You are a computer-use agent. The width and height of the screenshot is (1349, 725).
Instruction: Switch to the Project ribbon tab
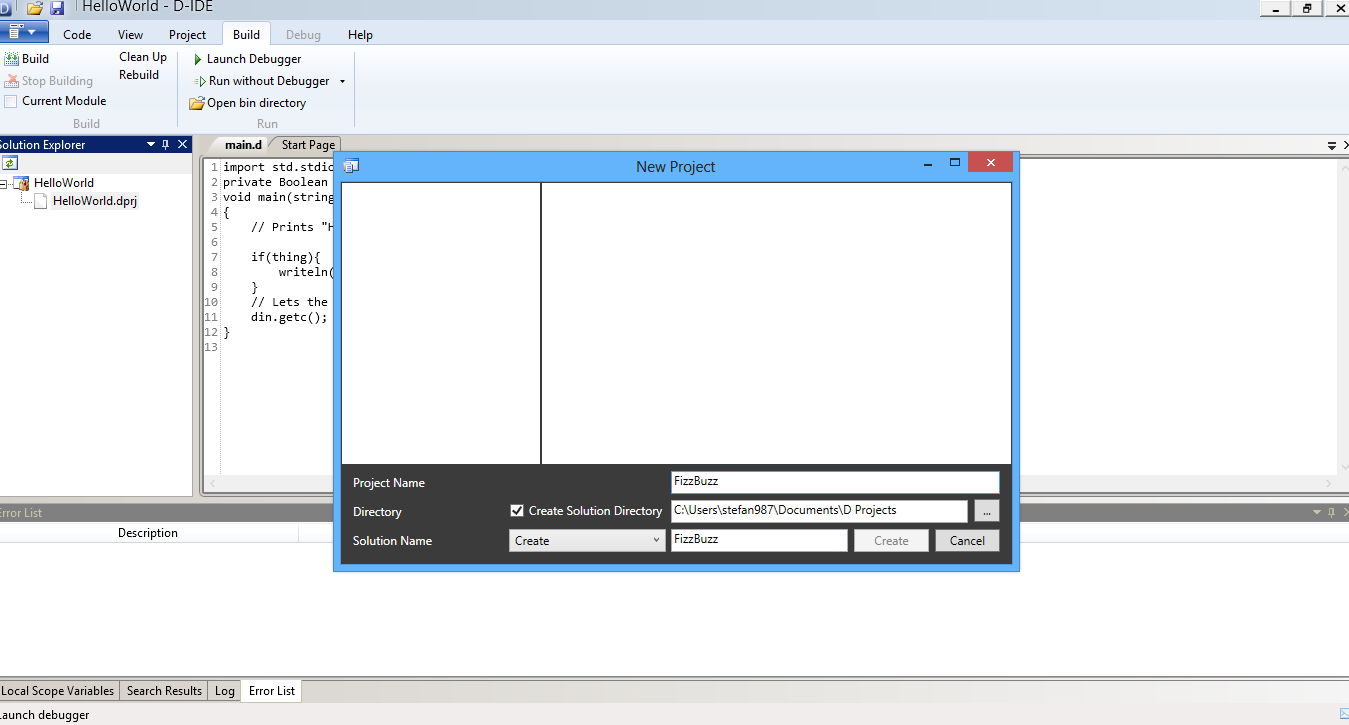187,34
